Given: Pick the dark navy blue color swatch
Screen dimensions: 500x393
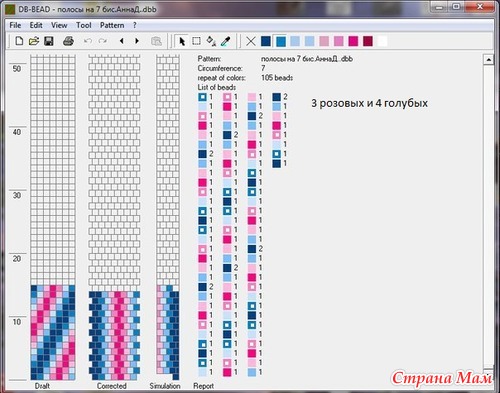Looking at the screenshot, I should click(266, 41).
